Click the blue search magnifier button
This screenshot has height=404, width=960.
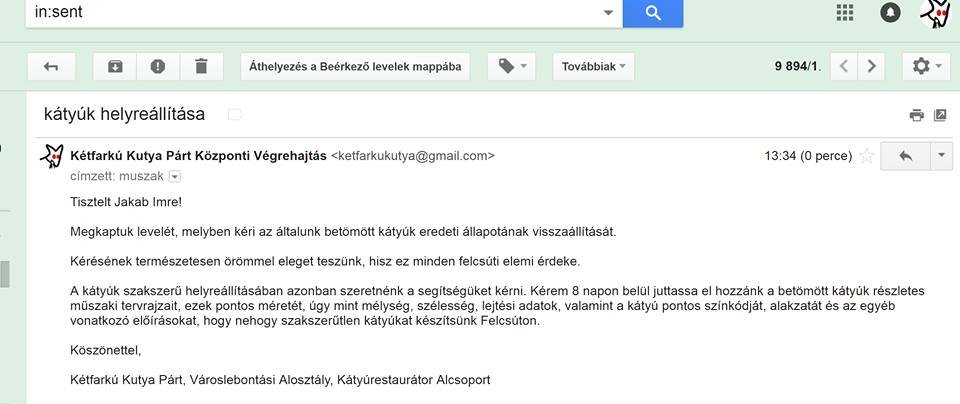[x=652, y=13]
